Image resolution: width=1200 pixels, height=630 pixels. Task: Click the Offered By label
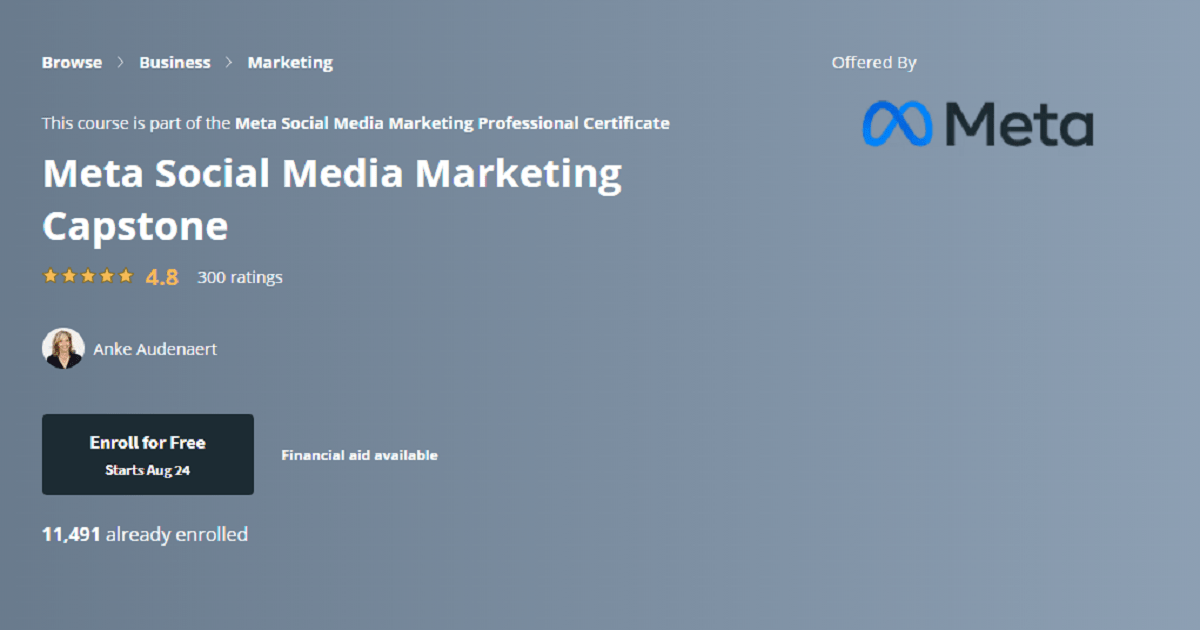tap(874, 62)
